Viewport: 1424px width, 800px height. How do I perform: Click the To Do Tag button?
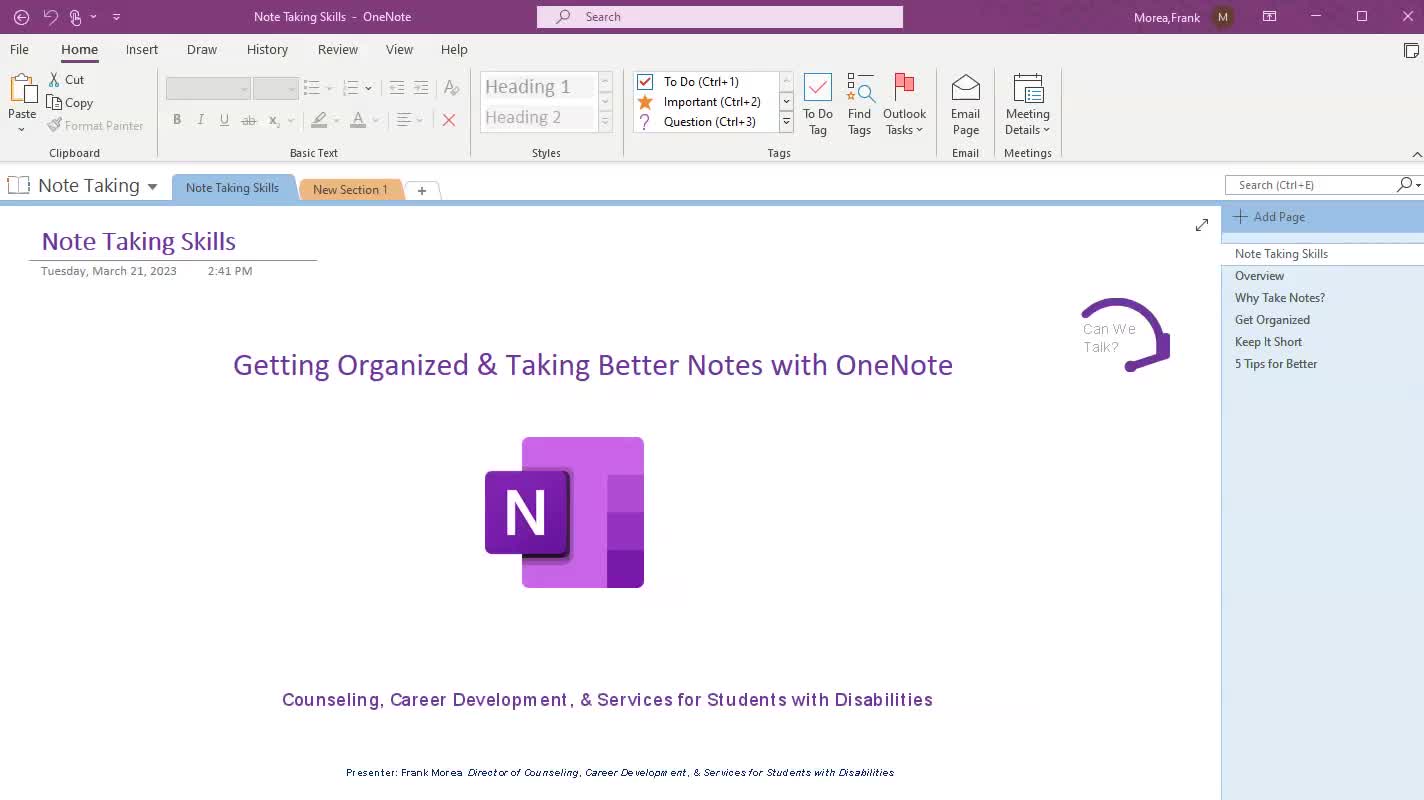tap(818, 104)
